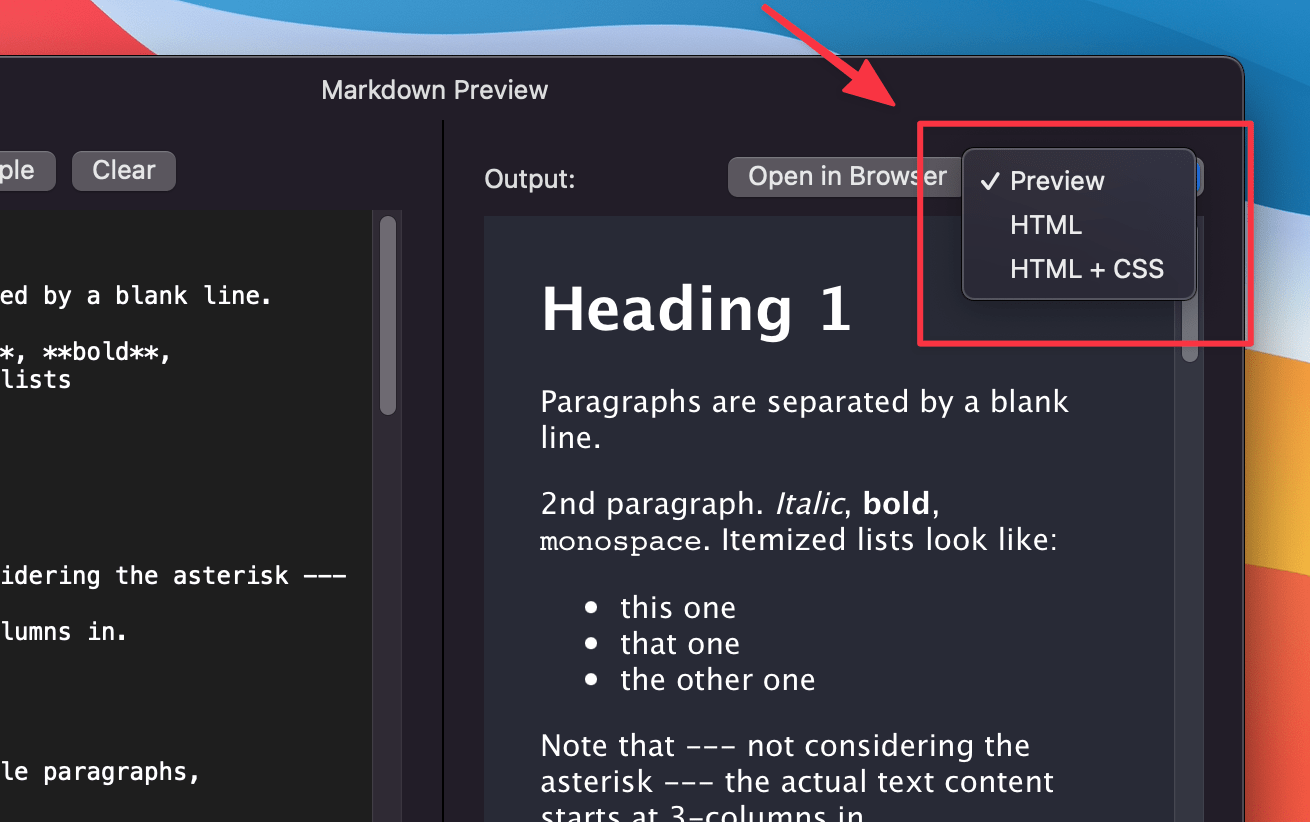
Task: Switch output format to HTML
Action: tap(1046, 225)
